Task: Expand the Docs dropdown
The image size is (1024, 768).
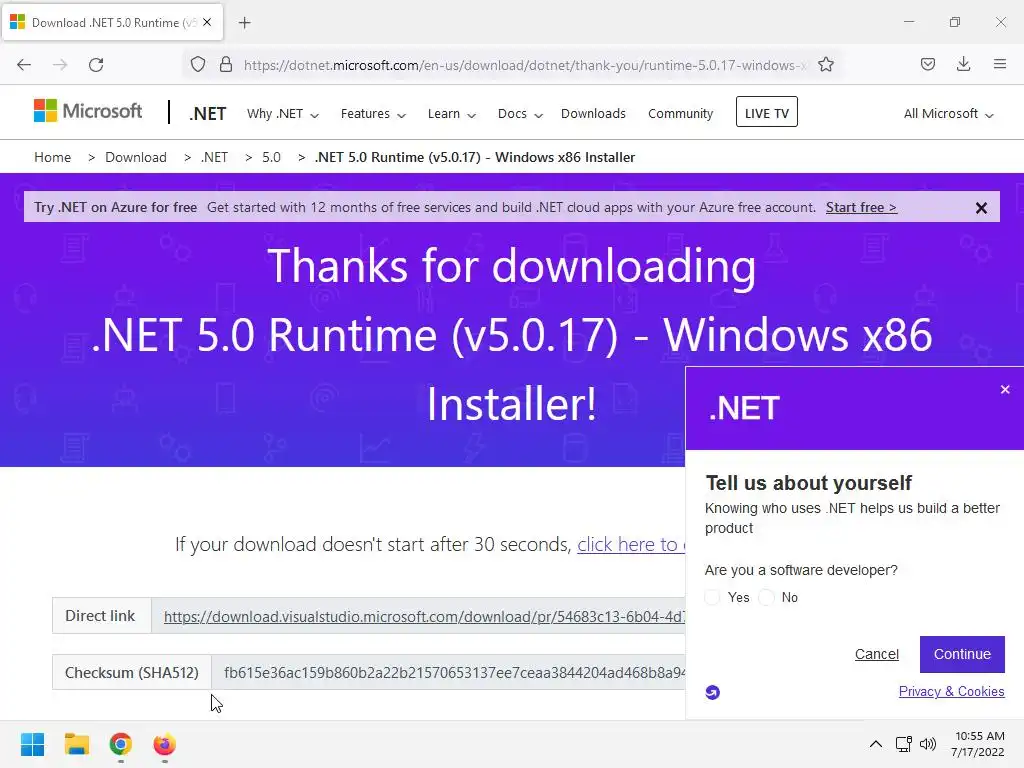Action: tap(520, 114)
